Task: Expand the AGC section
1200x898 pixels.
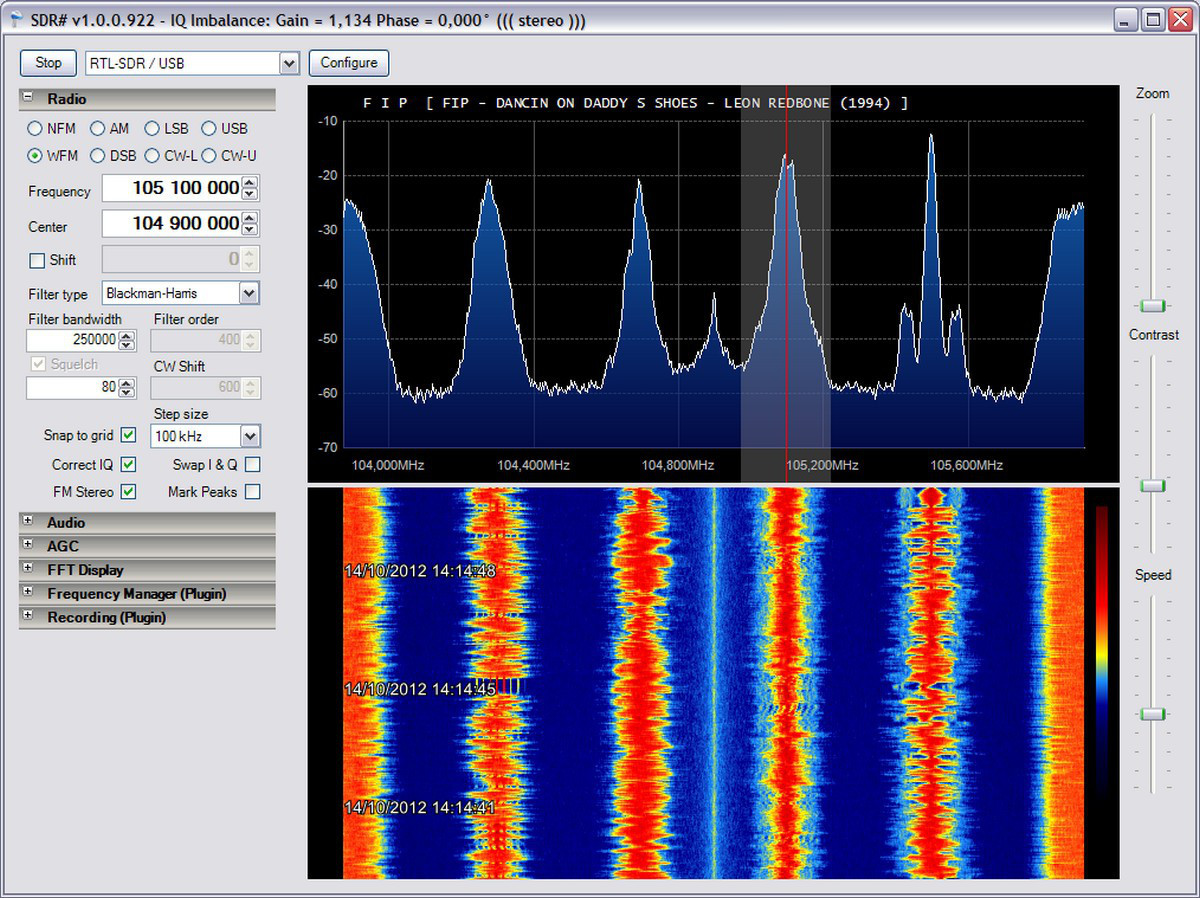Action: (x=28, y=546)
